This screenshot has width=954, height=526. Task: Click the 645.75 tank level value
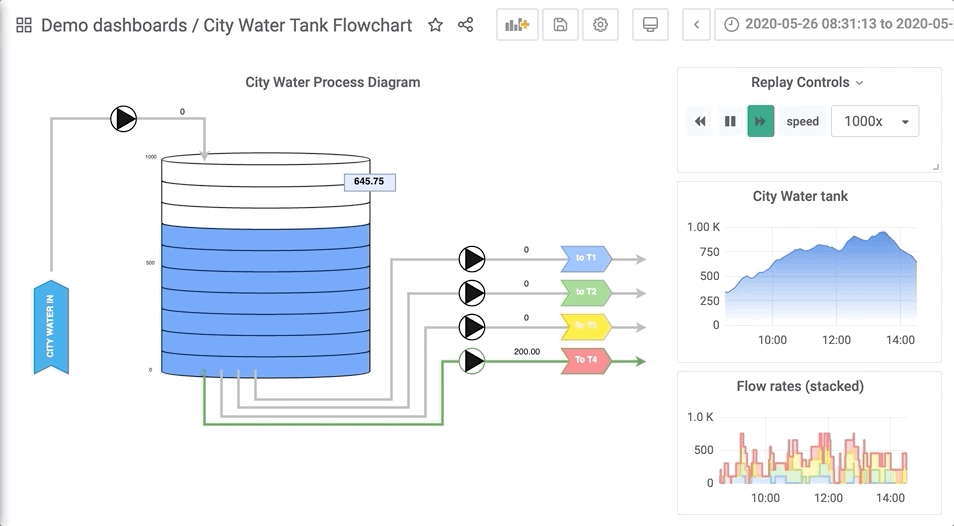369,182
